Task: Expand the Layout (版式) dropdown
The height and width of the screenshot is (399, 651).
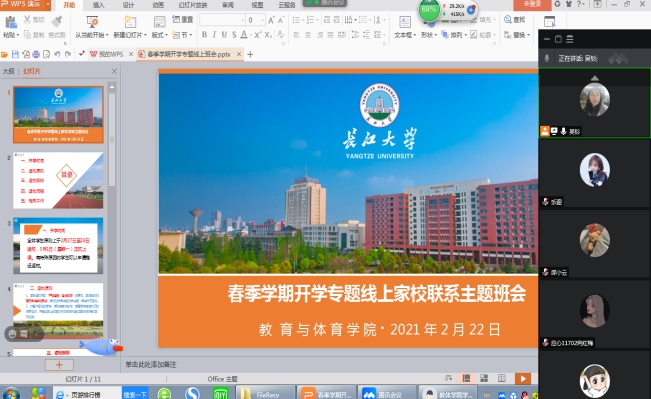Action: point(166,35)
